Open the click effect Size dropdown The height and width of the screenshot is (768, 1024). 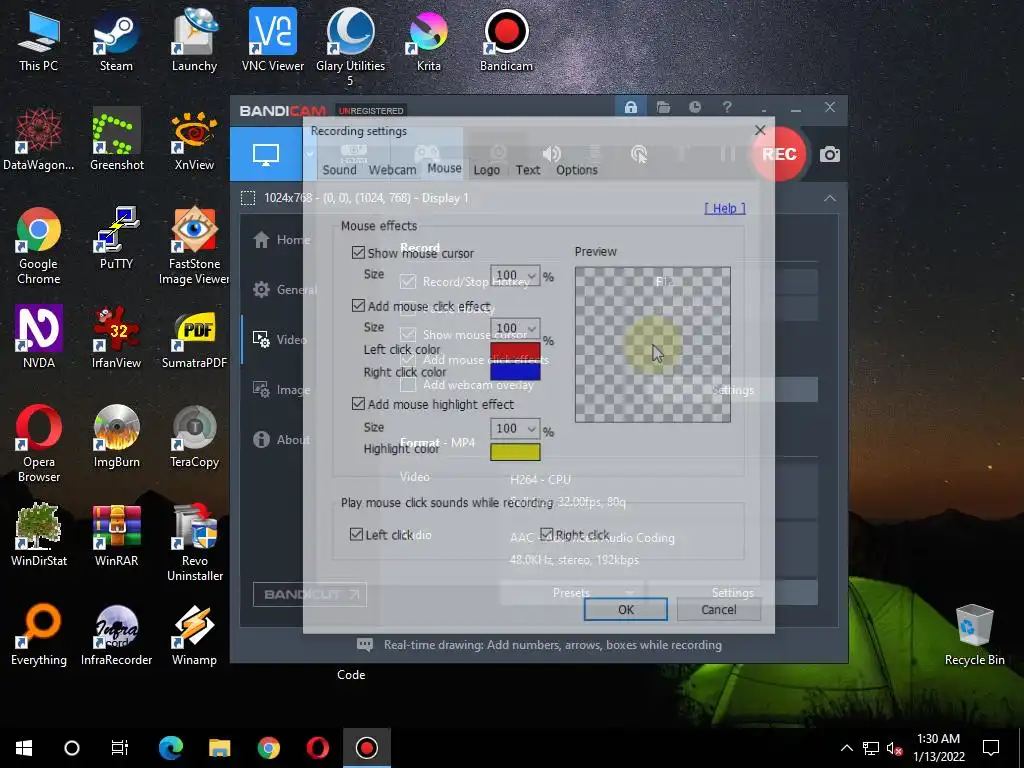click(x=515, y=328)
